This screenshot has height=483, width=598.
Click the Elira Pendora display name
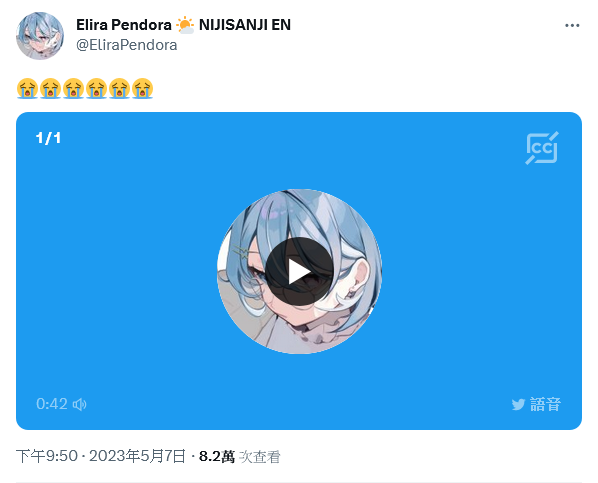pos(124,25)
